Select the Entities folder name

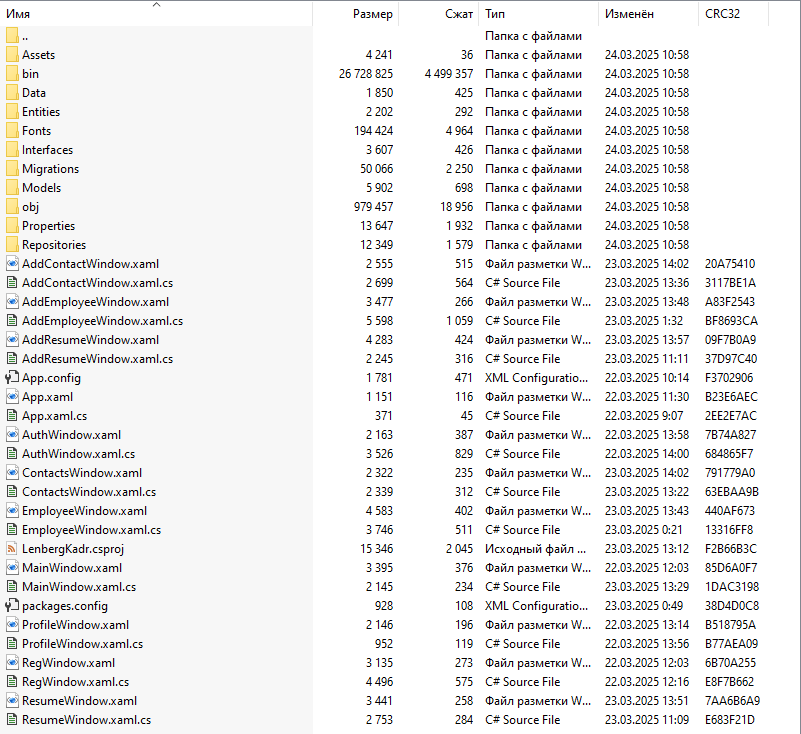click(x=41, y=112)
